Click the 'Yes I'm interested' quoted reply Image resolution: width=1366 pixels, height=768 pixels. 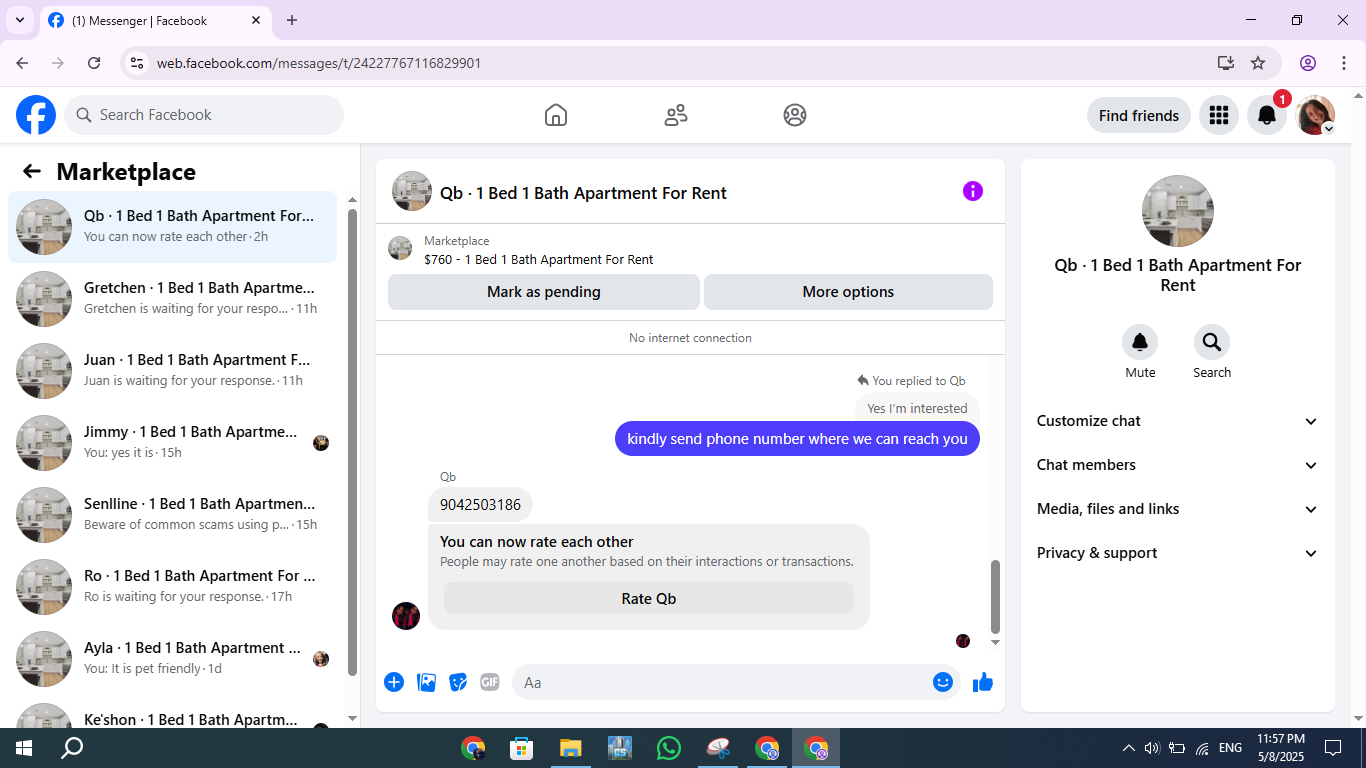coord(917,408)
